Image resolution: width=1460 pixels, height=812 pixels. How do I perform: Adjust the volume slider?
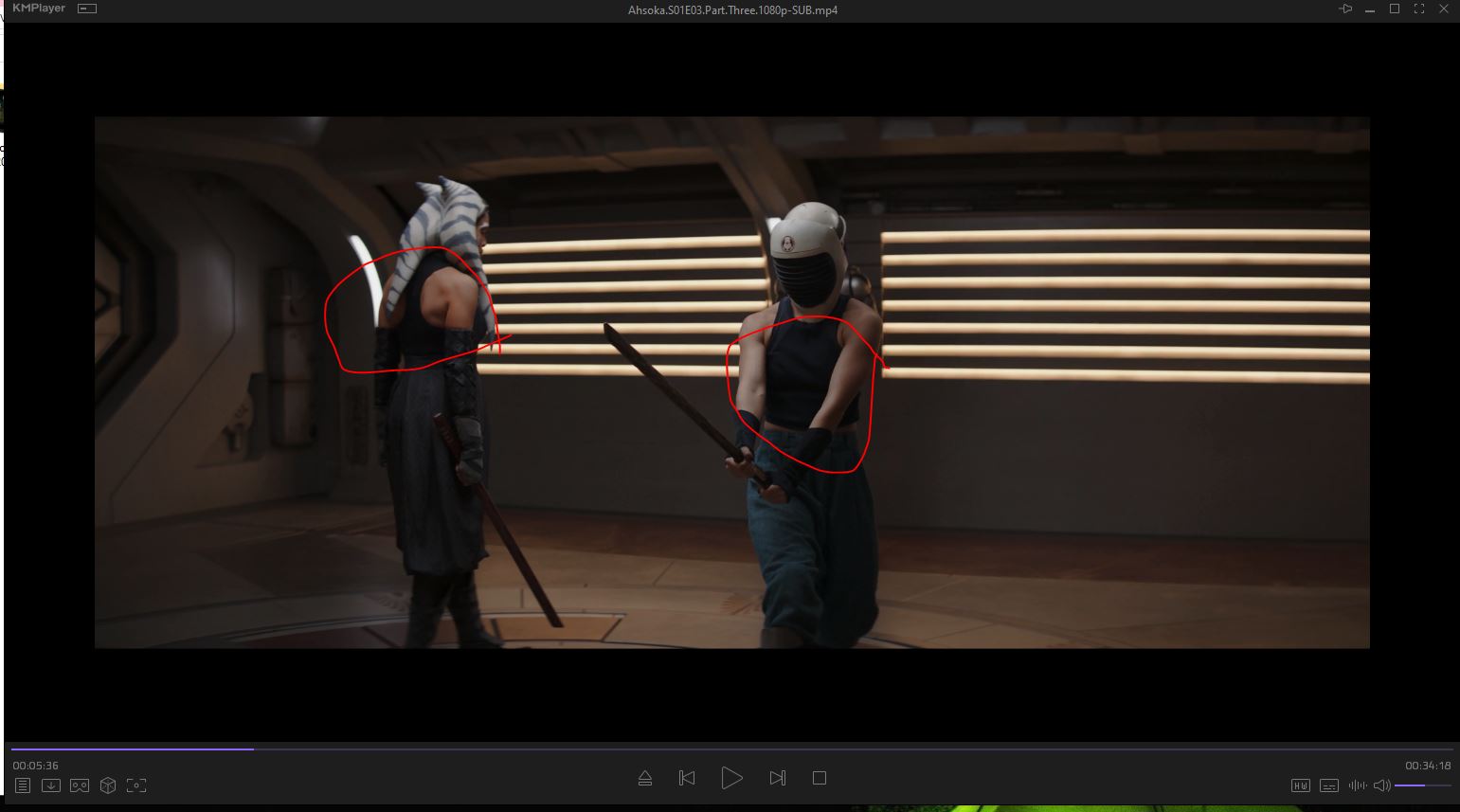1422,785
